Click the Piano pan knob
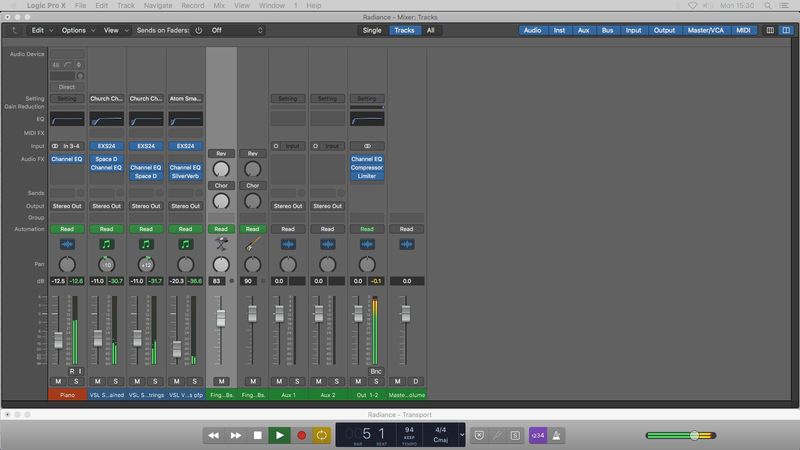 click(67, 264)
